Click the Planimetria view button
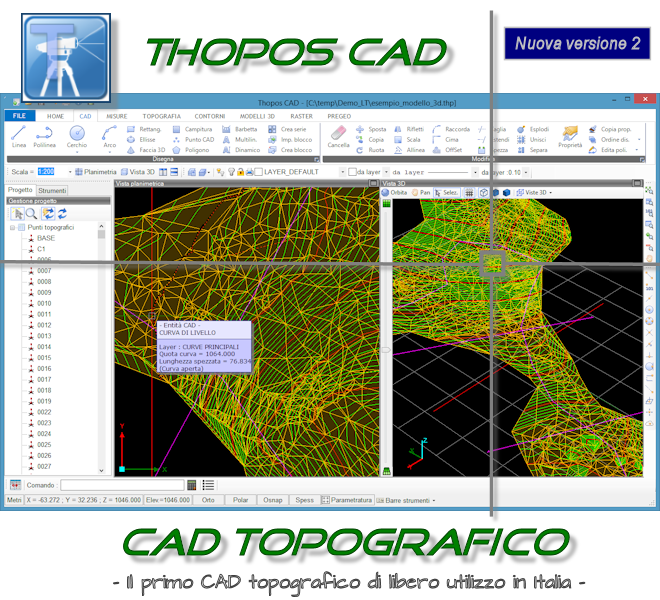This screenshot has width=660, height=600. point(96,172)
